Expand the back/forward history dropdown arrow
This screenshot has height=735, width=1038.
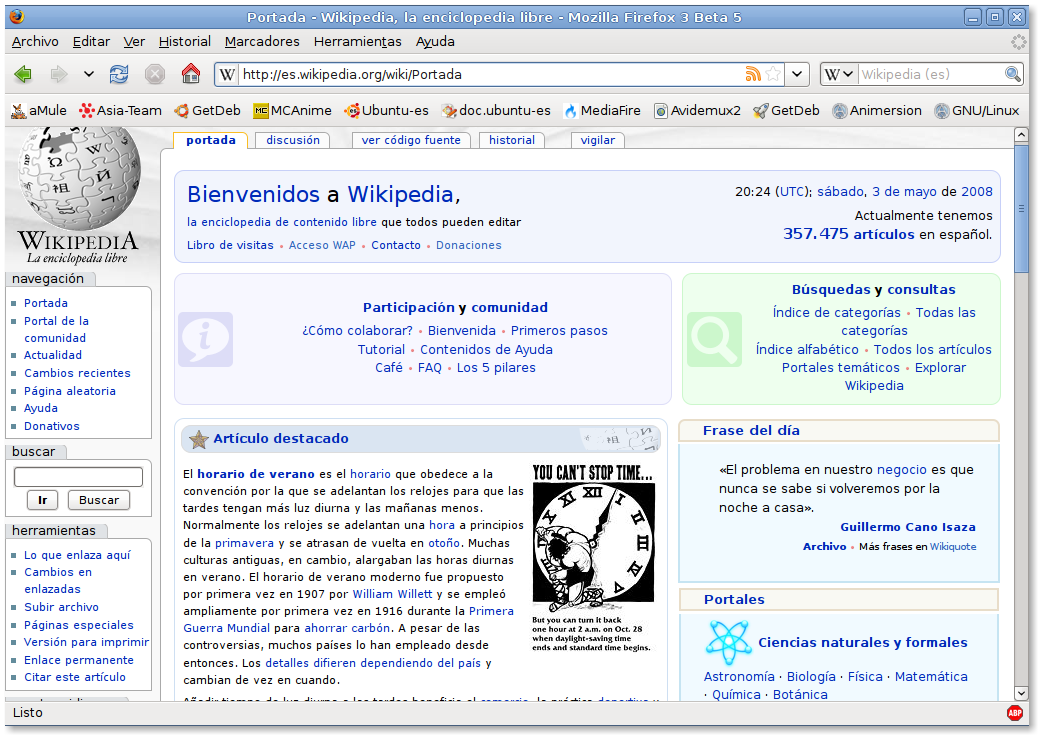tap(89, 74)
